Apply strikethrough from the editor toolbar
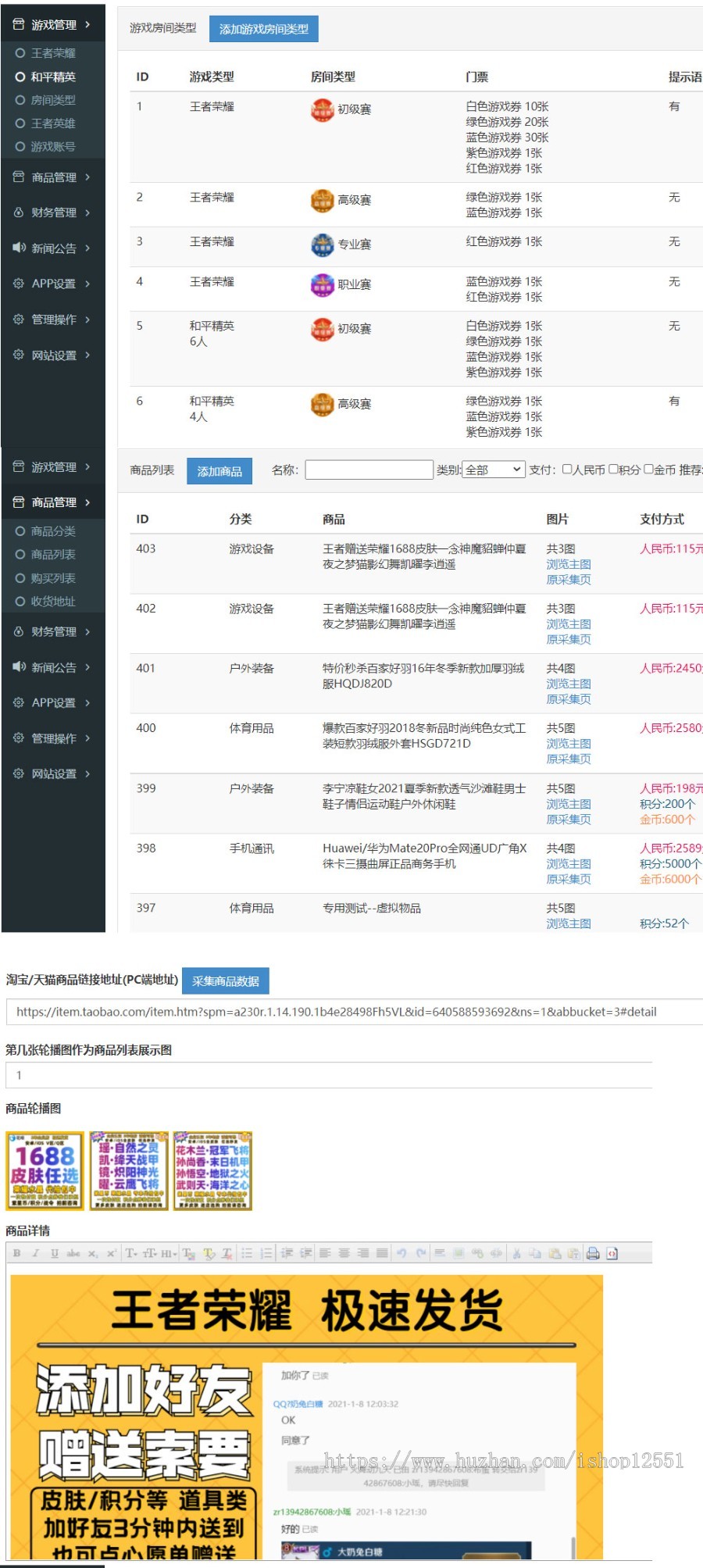The width and height of the screenshot is (703, 1568). click(x=73, y=1253)
